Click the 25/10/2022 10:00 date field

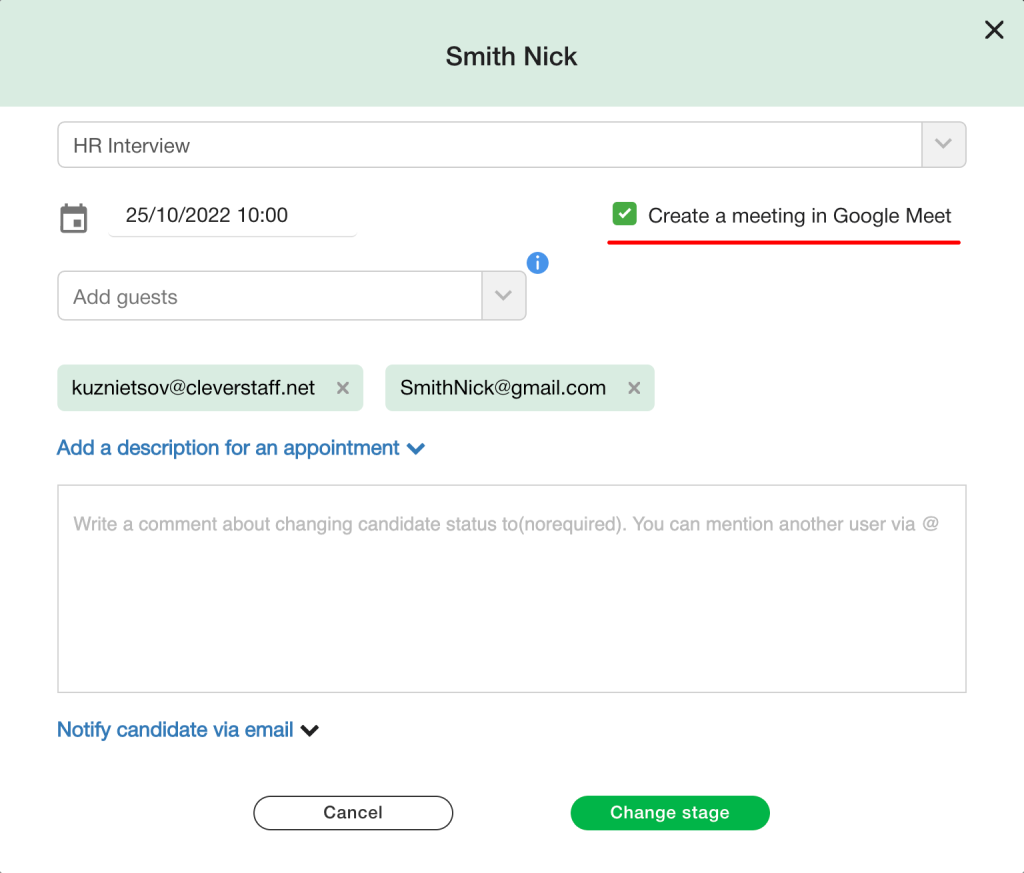(x=232, y=215)
